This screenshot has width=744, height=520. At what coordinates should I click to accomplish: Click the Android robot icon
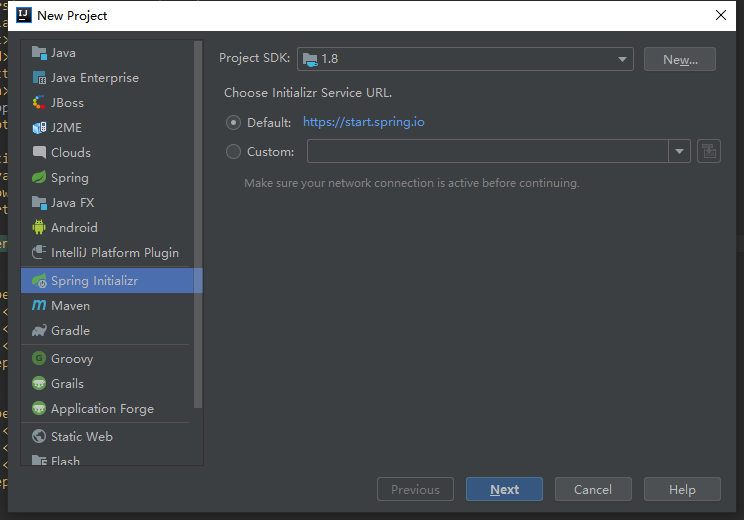[40, 228]
